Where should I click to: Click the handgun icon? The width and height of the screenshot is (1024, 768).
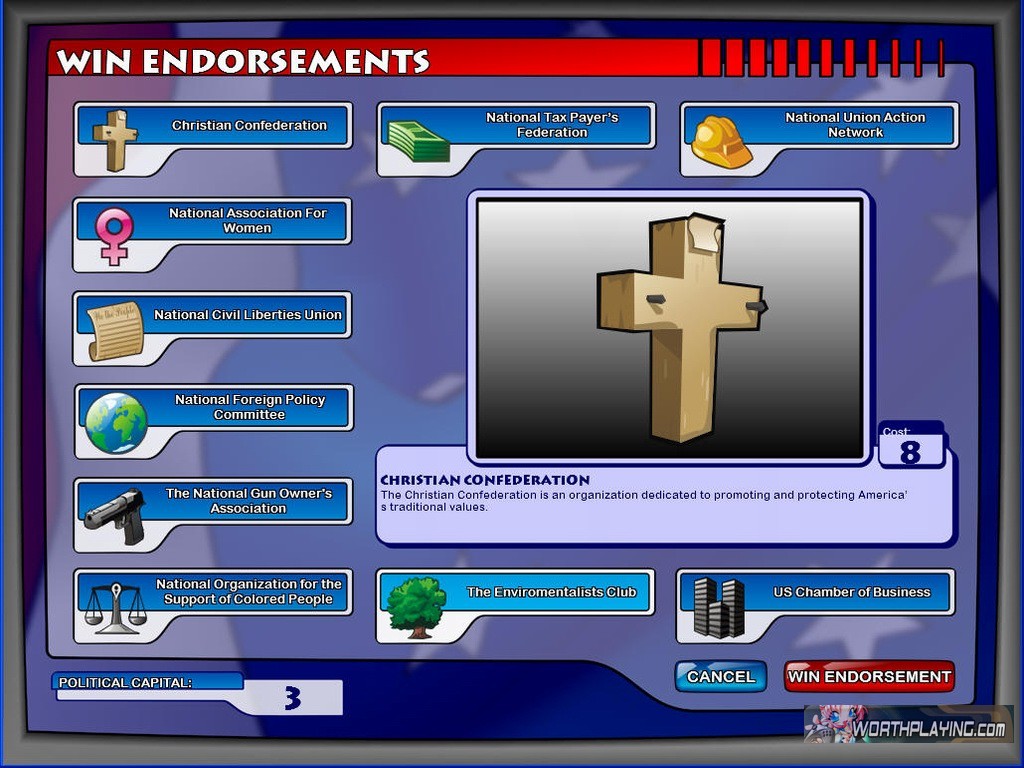(115, 516)
